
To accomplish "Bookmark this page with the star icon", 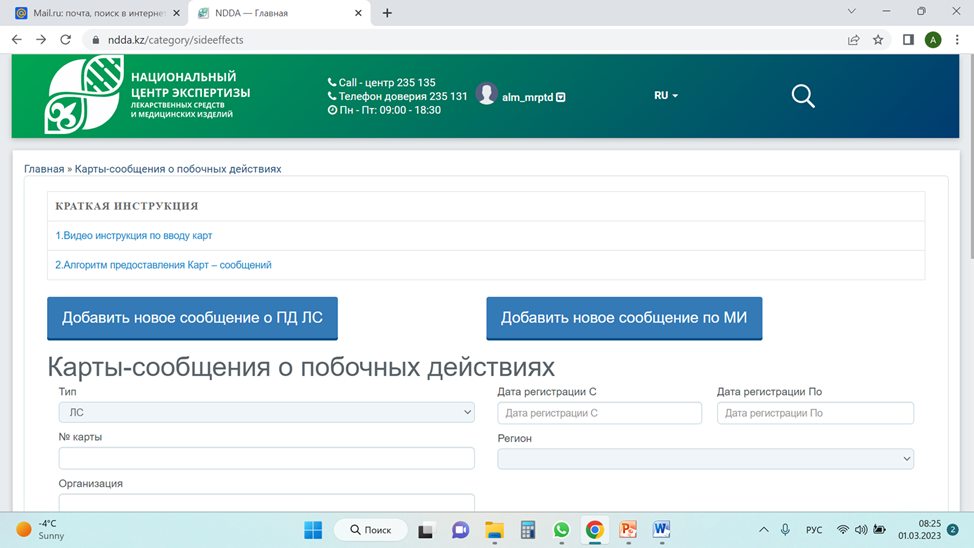I will [878, 40].
